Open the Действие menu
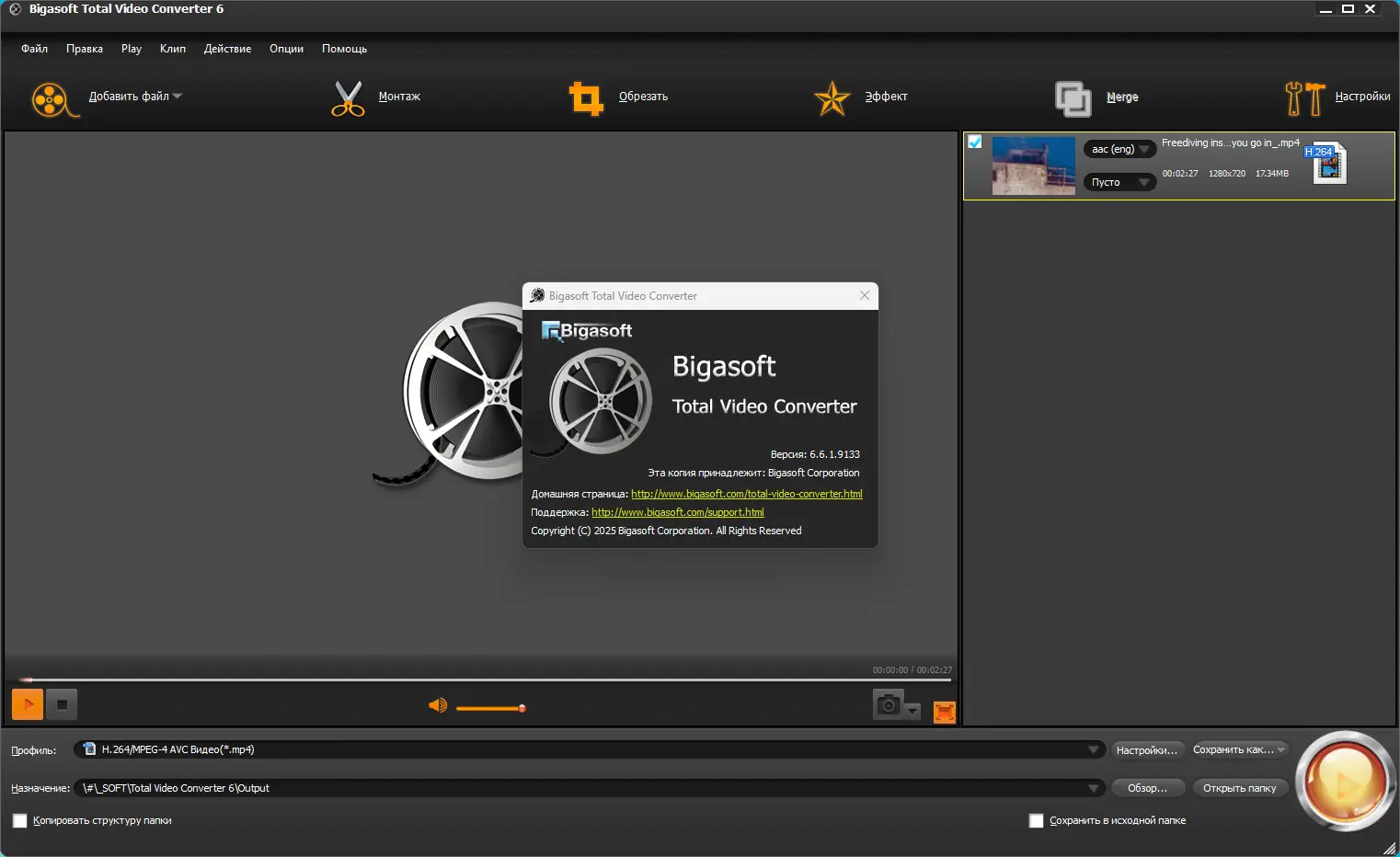Viewport: 1400px width, 857px height. pyautogui.click(x=227, y=49)
